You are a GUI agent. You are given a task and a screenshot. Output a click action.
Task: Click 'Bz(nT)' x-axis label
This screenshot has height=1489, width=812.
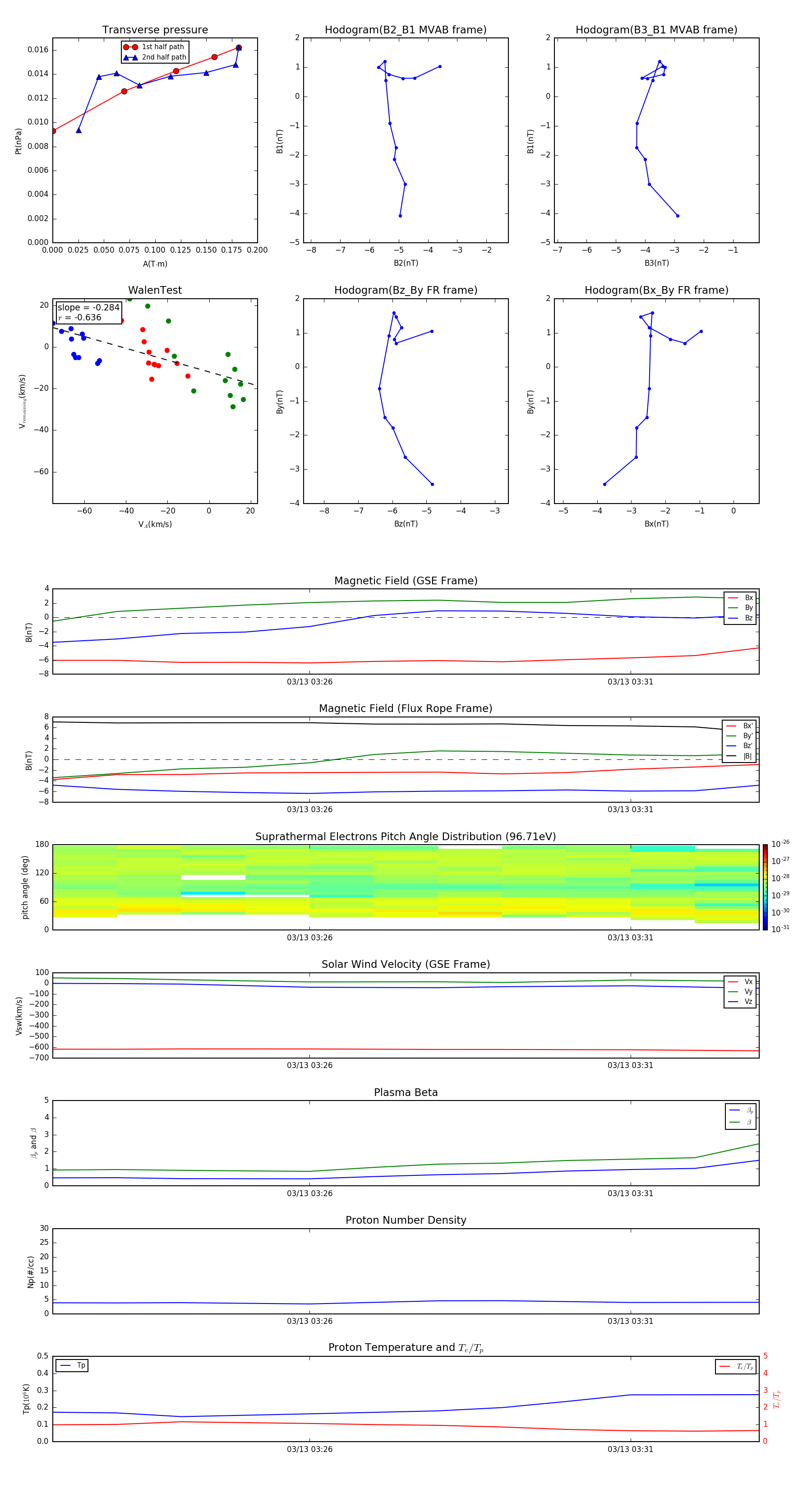406,524
